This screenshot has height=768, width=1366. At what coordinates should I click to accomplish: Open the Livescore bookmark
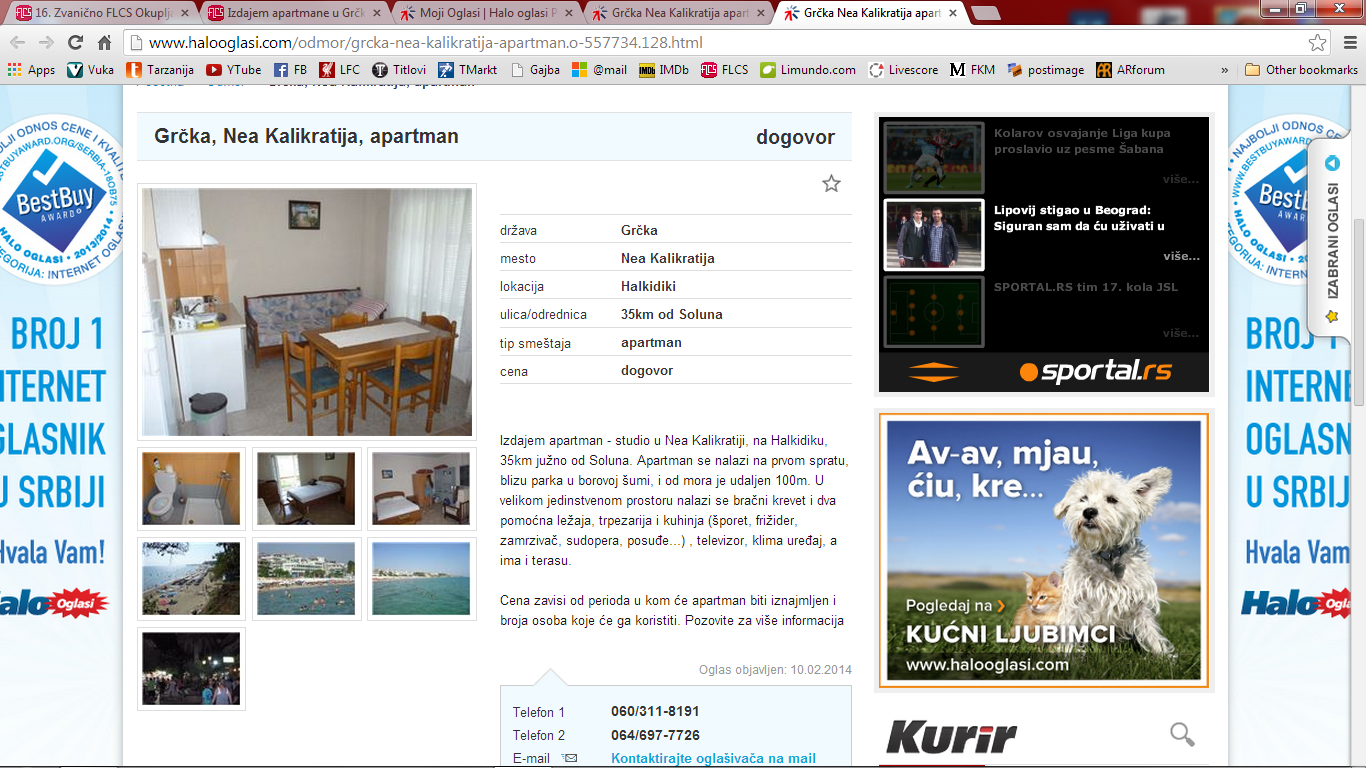[904, 70]
